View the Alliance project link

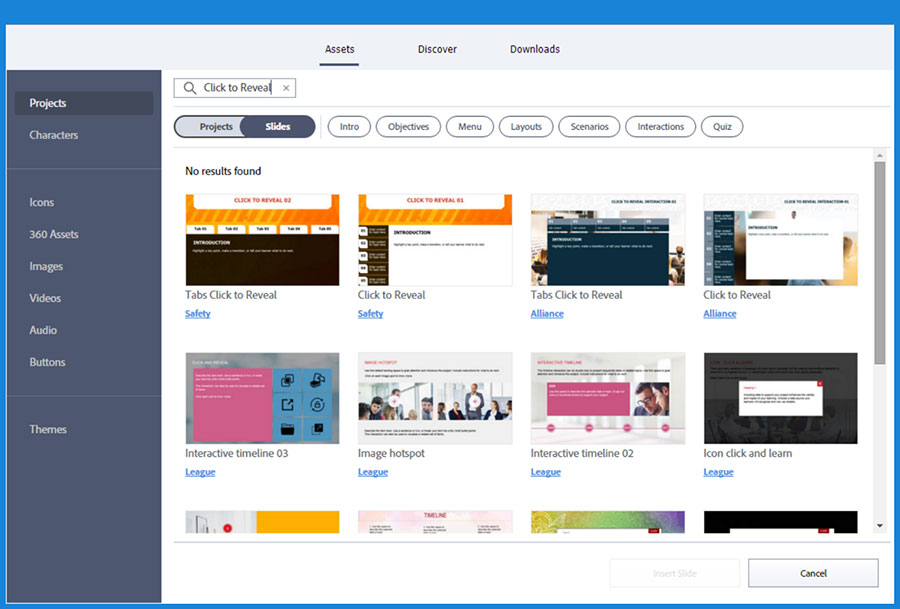point(547,313)
